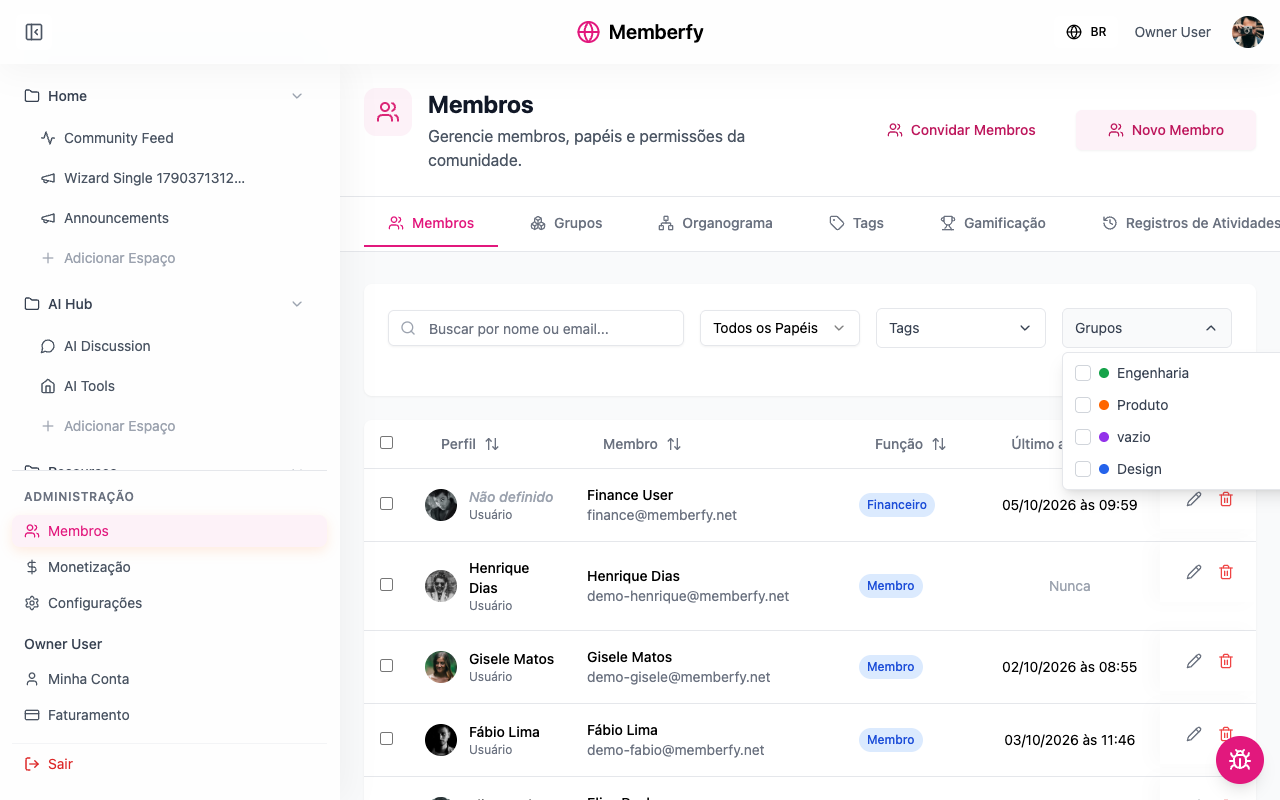Open the Tags filter dropdown

(961, 328)
